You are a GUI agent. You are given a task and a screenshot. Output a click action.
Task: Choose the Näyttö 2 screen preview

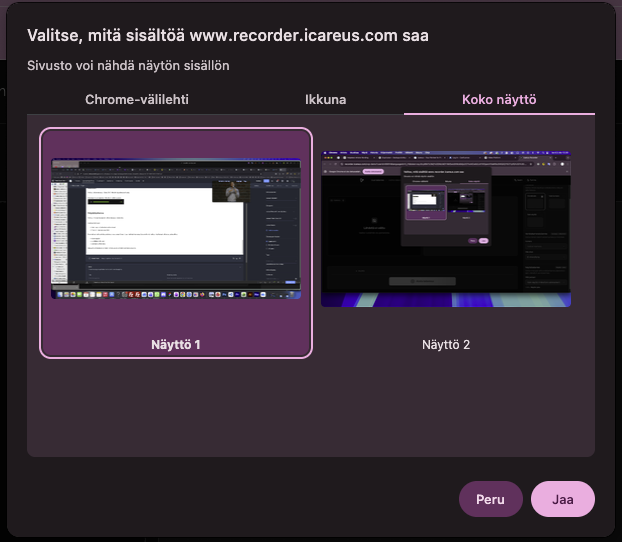445,228
